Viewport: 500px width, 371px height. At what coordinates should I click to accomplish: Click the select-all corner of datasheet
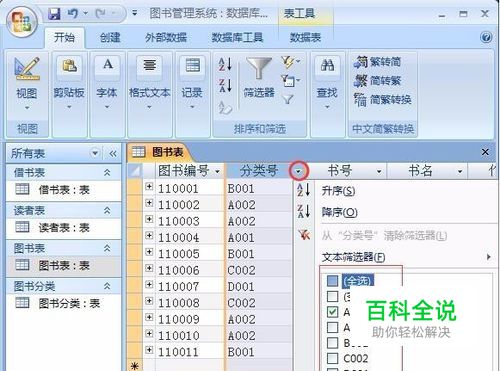point(135,171)
